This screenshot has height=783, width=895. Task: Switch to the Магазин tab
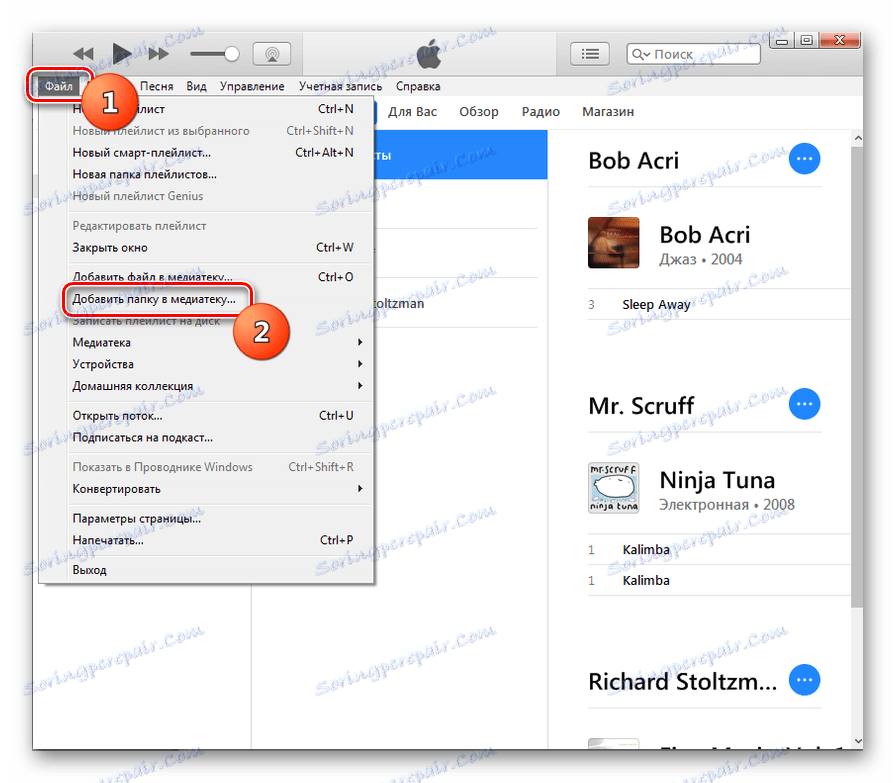(608, 112)
